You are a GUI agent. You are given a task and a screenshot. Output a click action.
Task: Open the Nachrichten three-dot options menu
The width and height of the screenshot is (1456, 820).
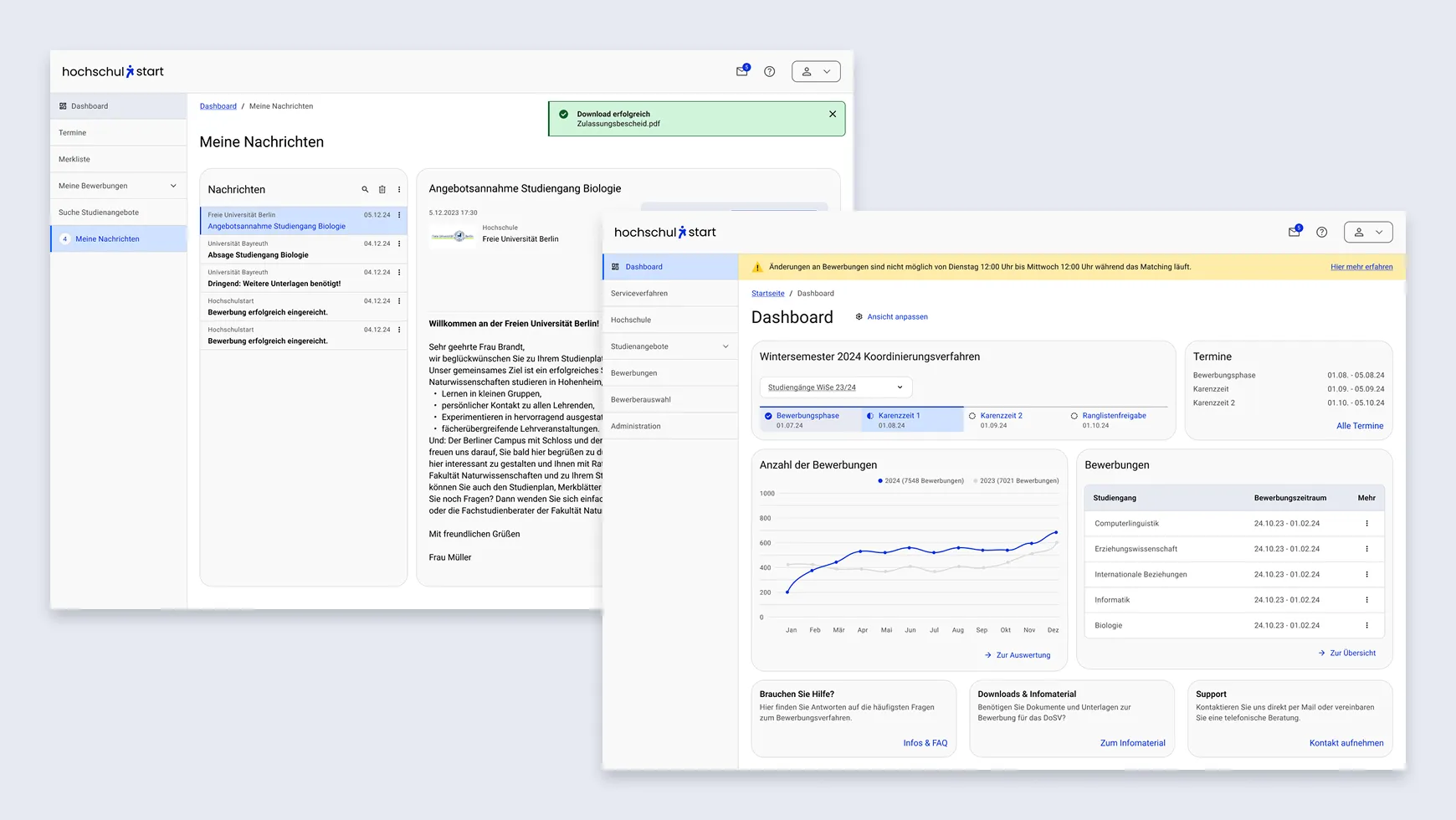[x=399, y=189]
